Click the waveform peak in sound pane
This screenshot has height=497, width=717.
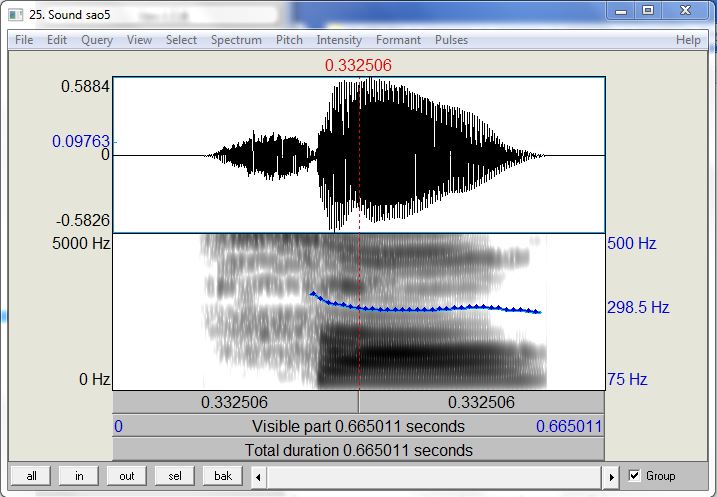click(x=370, y=80)
